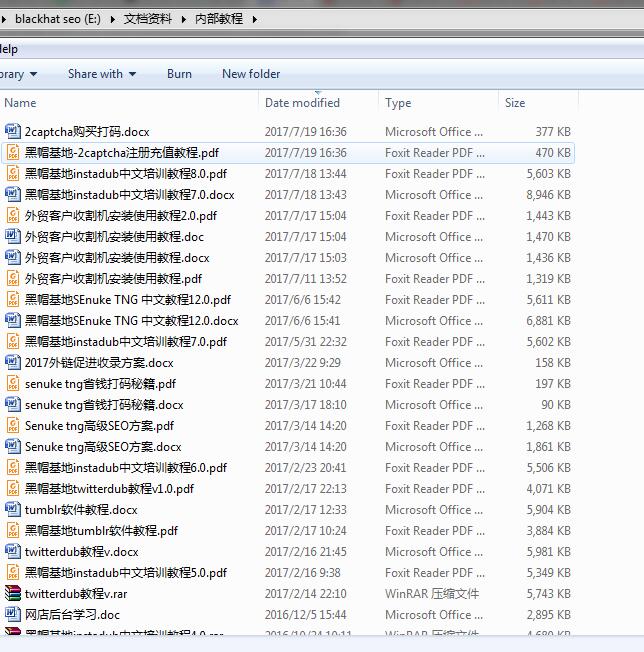This screenshot has width=644, height=652.
Task: Select file name 黑帽基地SEnuke TNG 中文教程12.0.pdf
Action: pyautogui.click(x=128, y=300)
